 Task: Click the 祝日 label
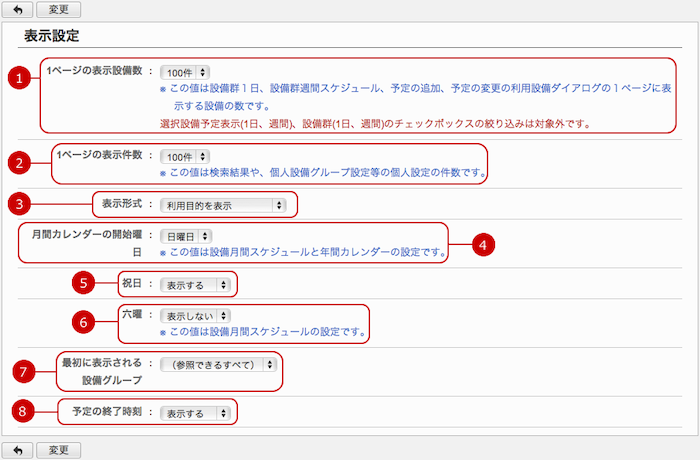pyautogui.click(x=132, y=283)
